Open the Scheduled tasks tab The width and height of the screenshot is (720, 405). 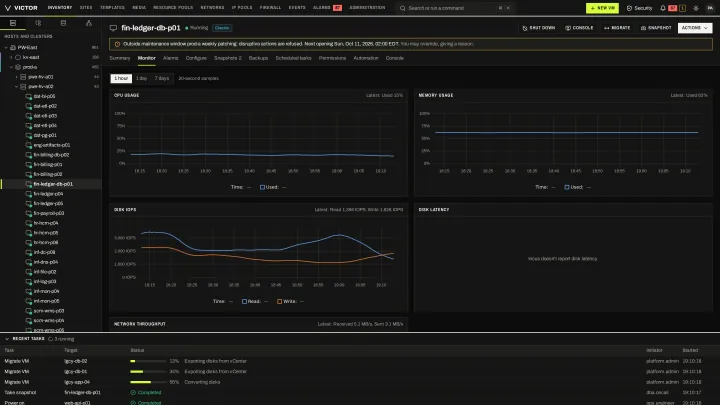[293, 58]
